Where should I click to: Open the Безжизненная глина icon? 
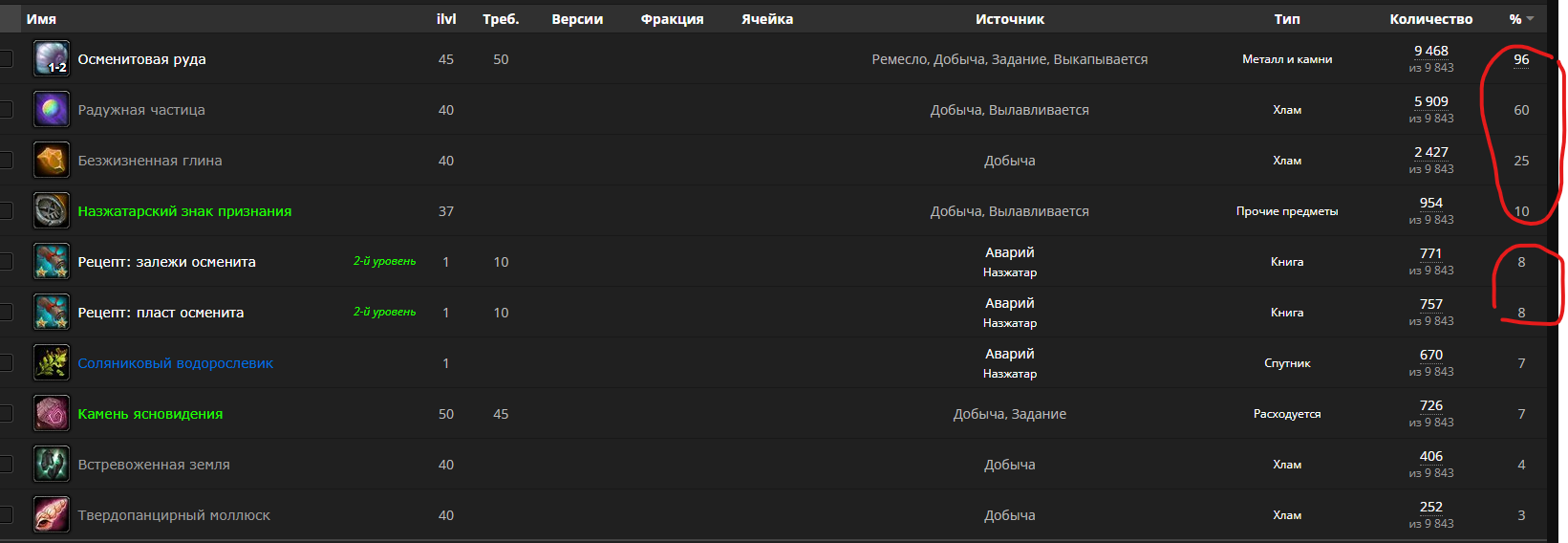(x=52, y=161)
